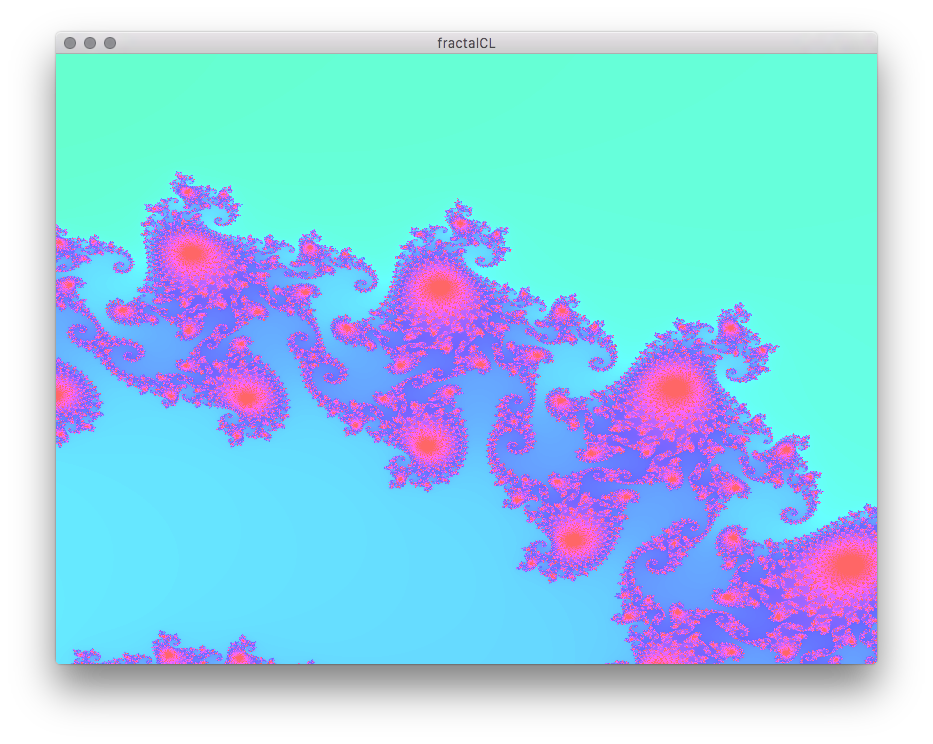Click the gray minimize button in title bar
This screenshot has width=933, height=744.
click(90, 43)
